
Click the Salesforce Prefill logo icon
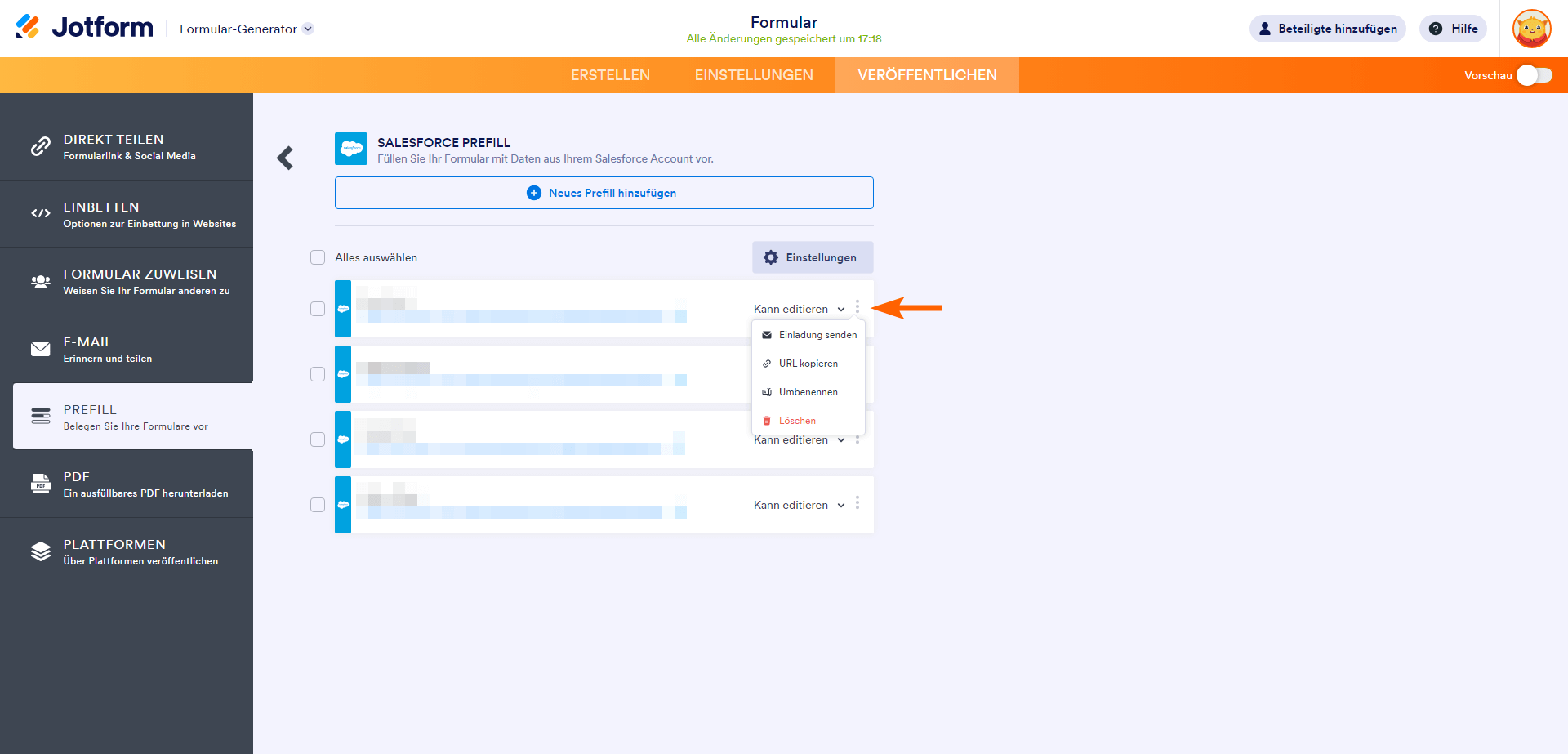point(351,149)
